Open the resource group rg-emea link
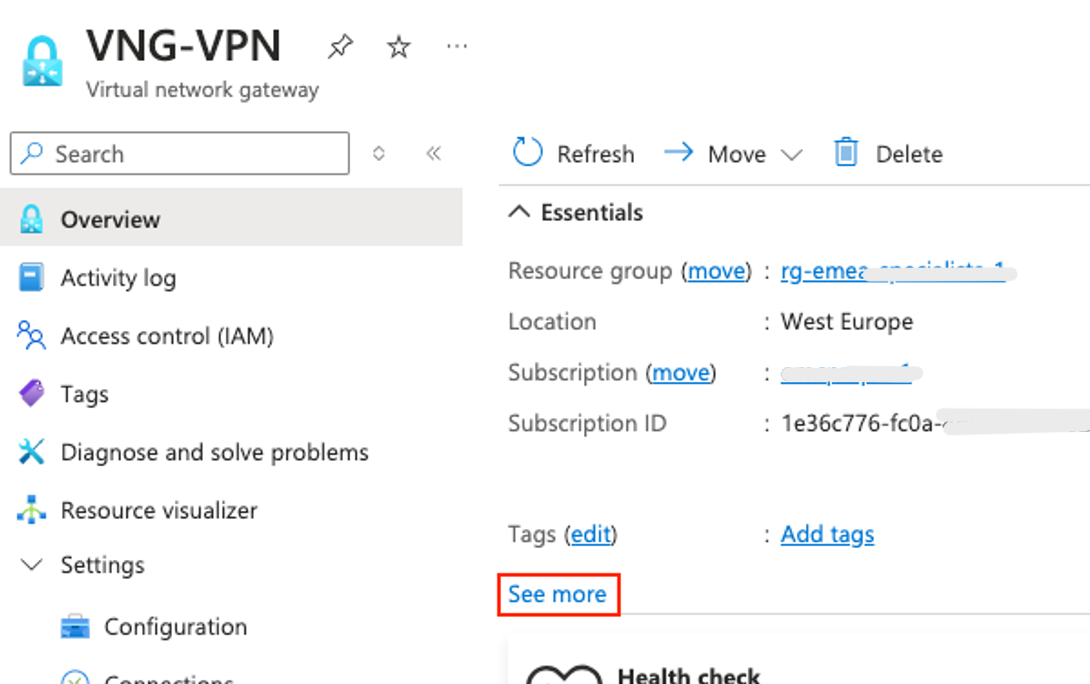 pos(838,271)
